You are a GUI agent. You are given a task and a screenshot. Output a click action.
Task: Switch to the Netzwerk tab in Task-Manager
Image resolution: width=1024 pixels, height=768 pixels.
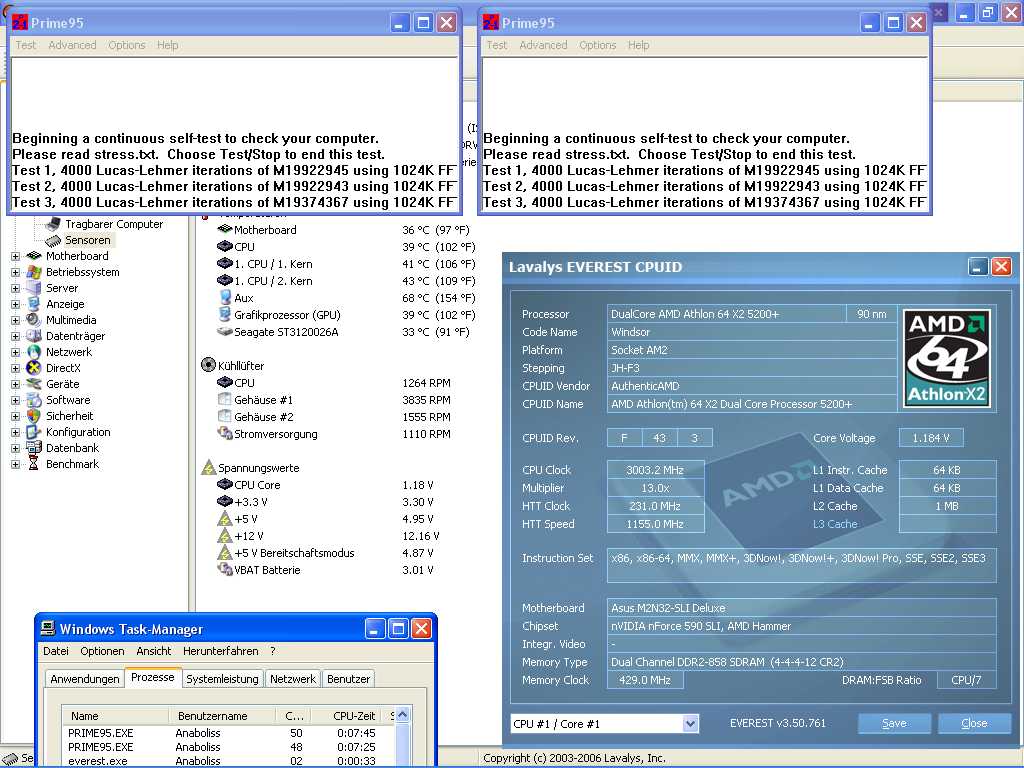[293, 679]
